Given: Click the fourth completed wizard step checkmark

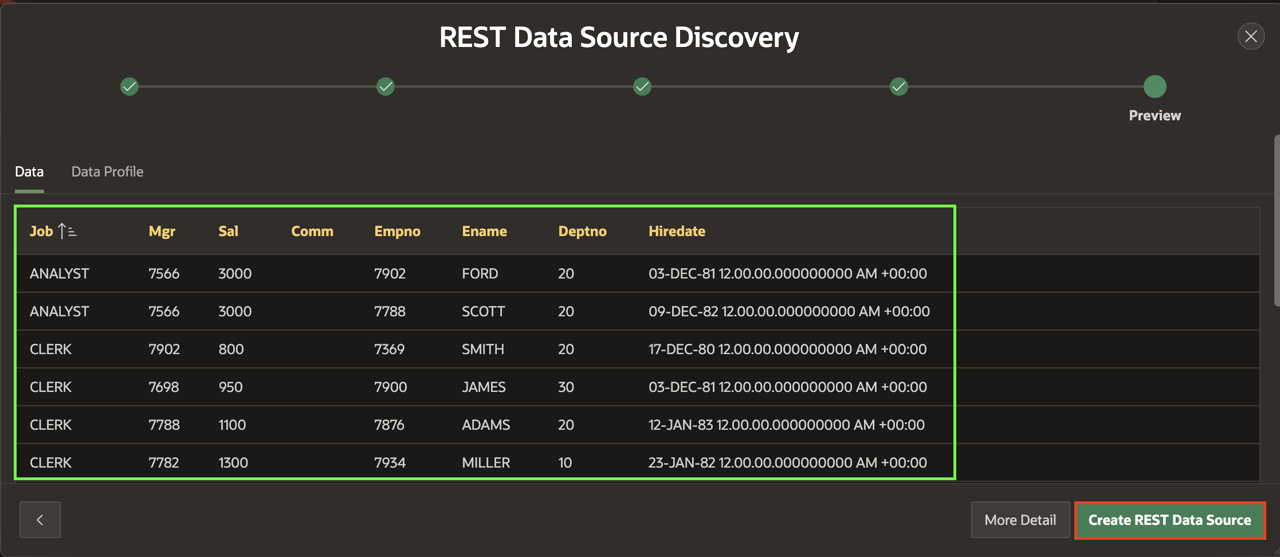Looking at the screenshot, I should pos(899,87).
